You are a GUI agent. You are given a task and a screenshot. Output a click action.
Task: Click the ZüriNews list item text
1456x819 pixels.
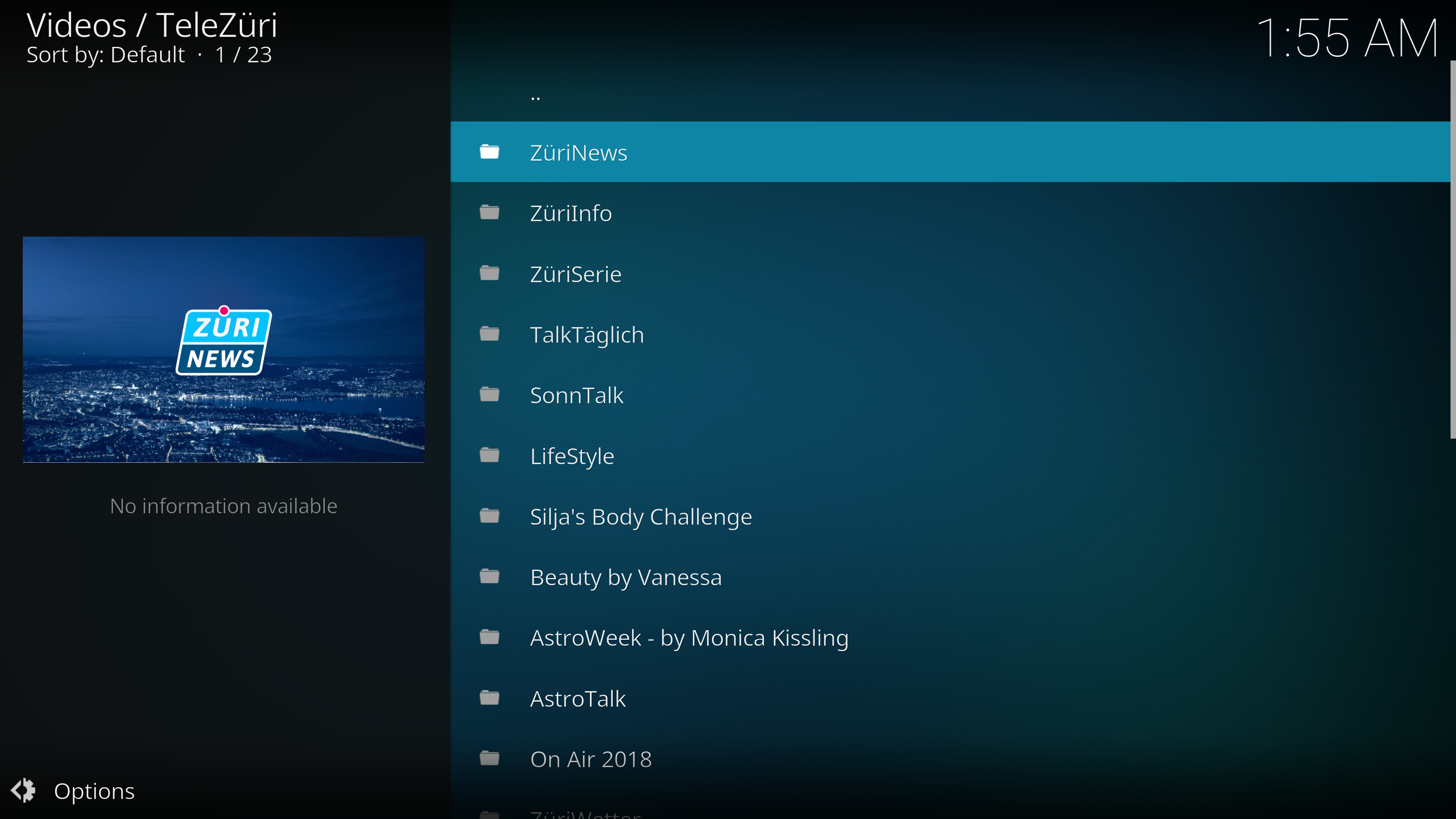click(x=578, y=152)
